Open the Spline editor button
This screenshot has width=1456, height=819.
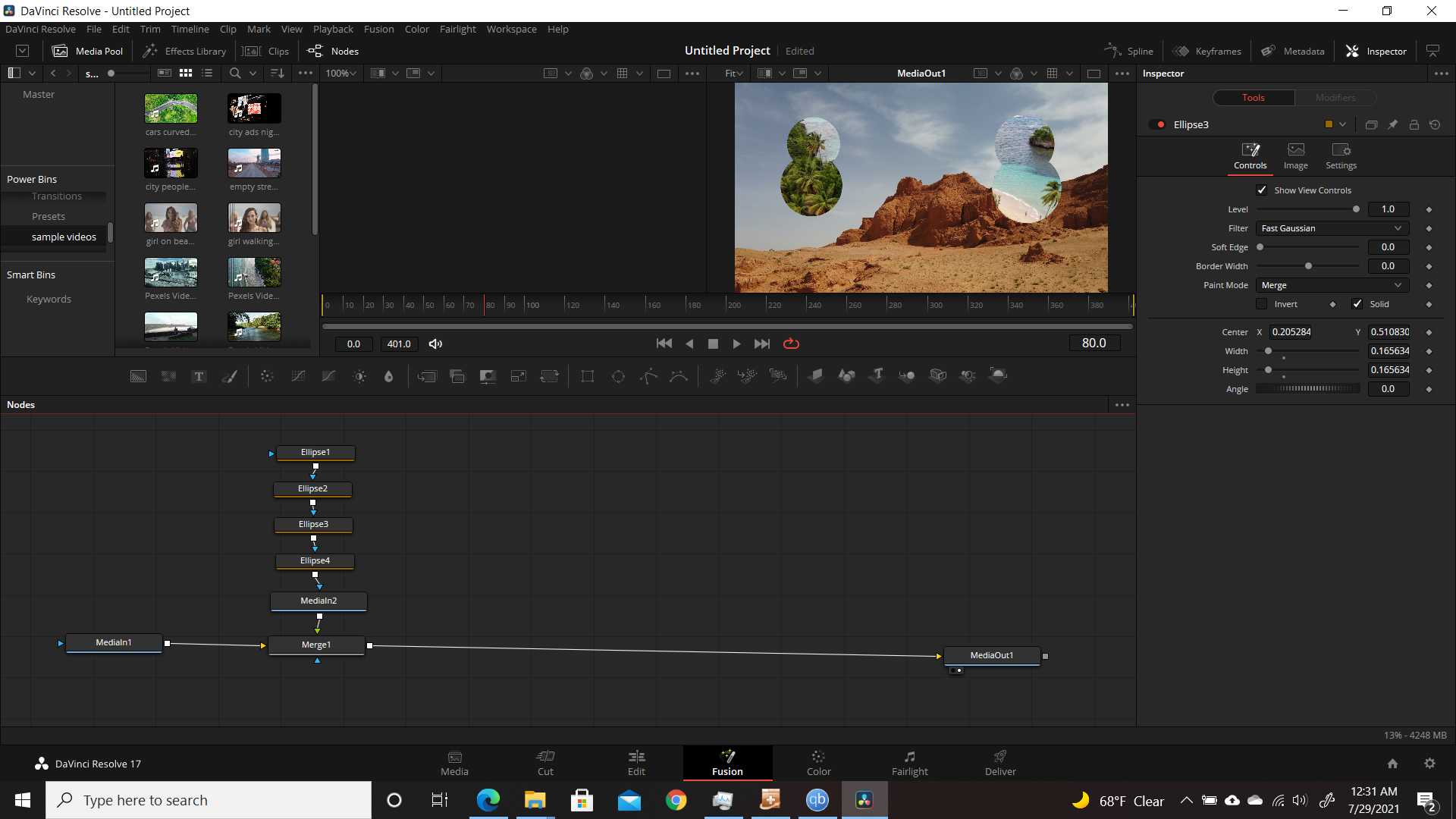coord(1128,51)
